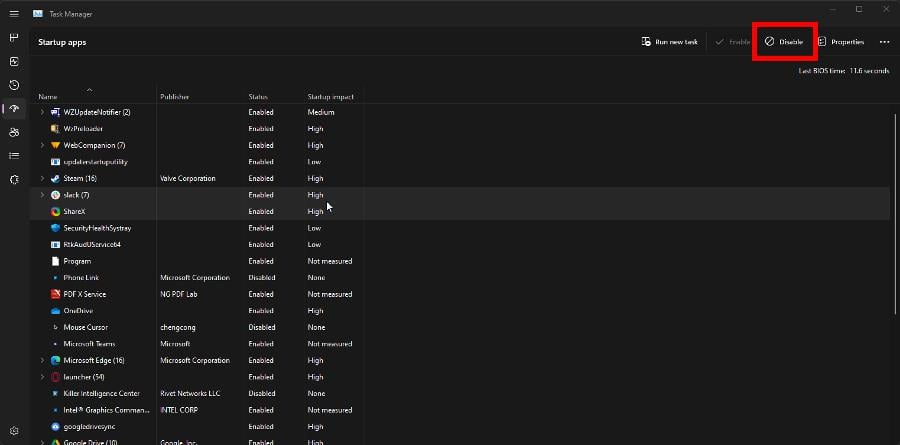Click the Killer Intelligence Center icon
The width and height of the screenshot is (900, 445).
[55, 394]
